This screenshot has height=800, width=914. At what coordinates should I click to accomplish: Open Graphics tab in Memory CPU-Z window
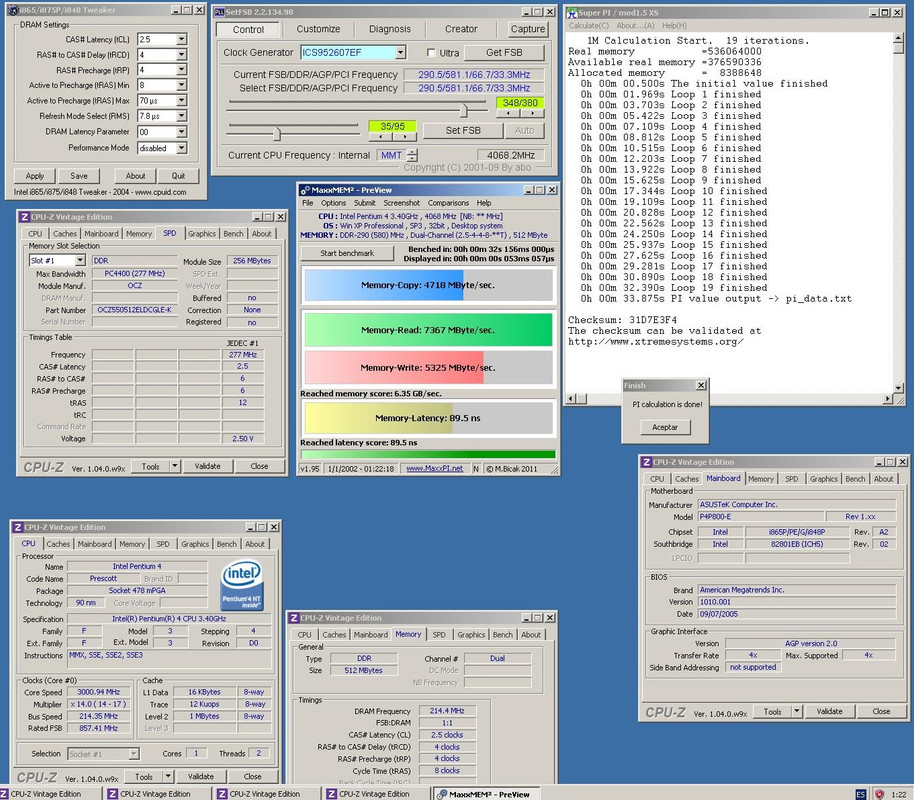471,634
